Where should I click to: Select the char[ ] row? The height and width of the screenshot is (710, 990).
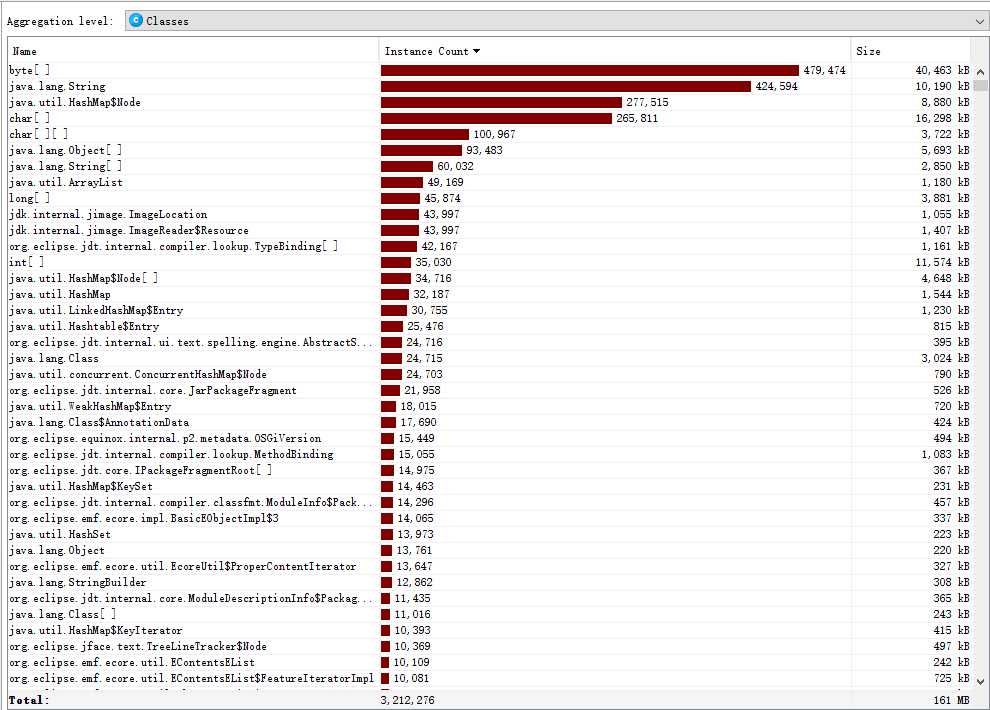pos(489,118)
